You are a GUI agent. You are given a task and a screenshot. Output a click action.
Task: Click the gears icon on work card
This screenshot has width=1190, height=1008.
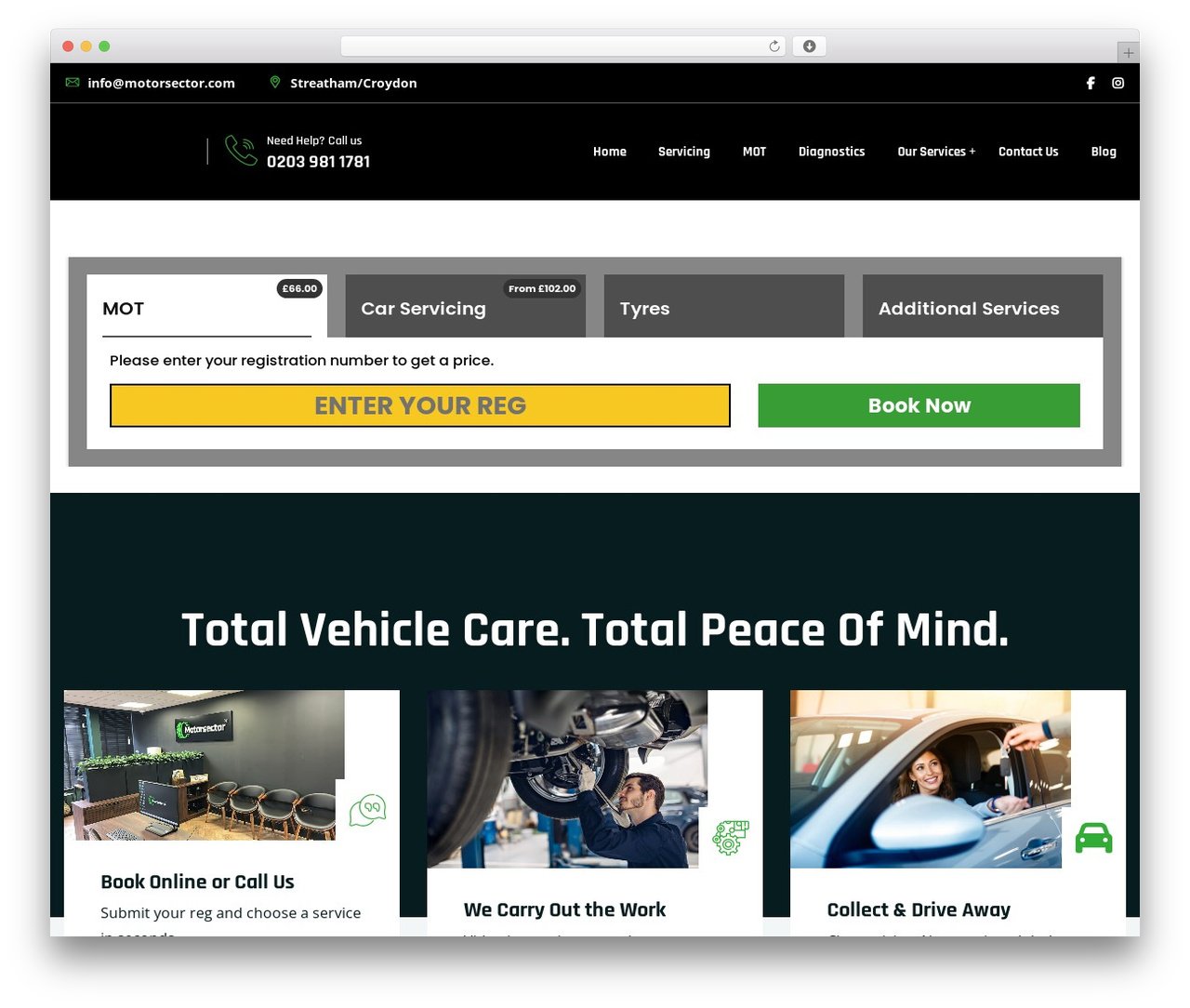[x=731, y=838]
